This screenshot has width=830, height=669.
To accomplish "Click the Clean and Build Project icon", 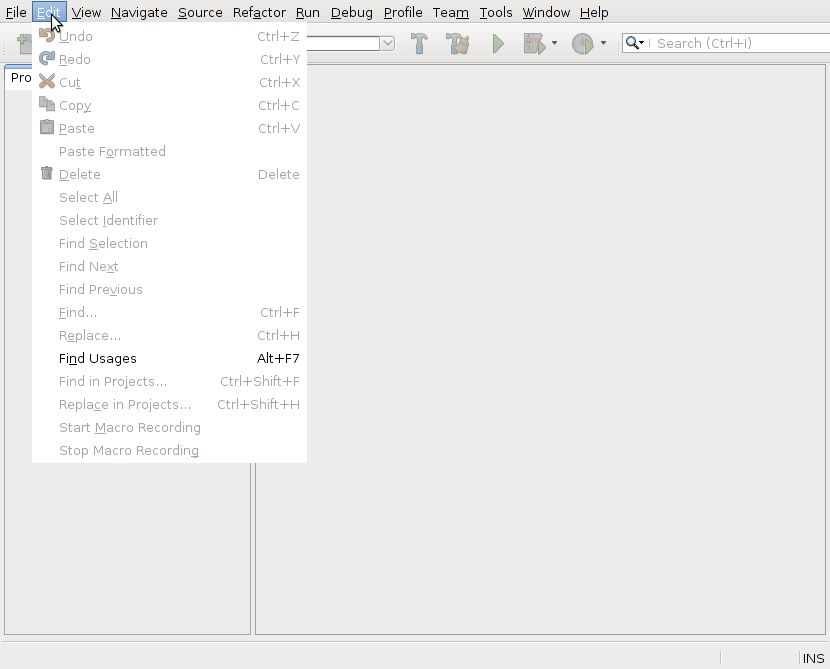I will coord(457,43).
